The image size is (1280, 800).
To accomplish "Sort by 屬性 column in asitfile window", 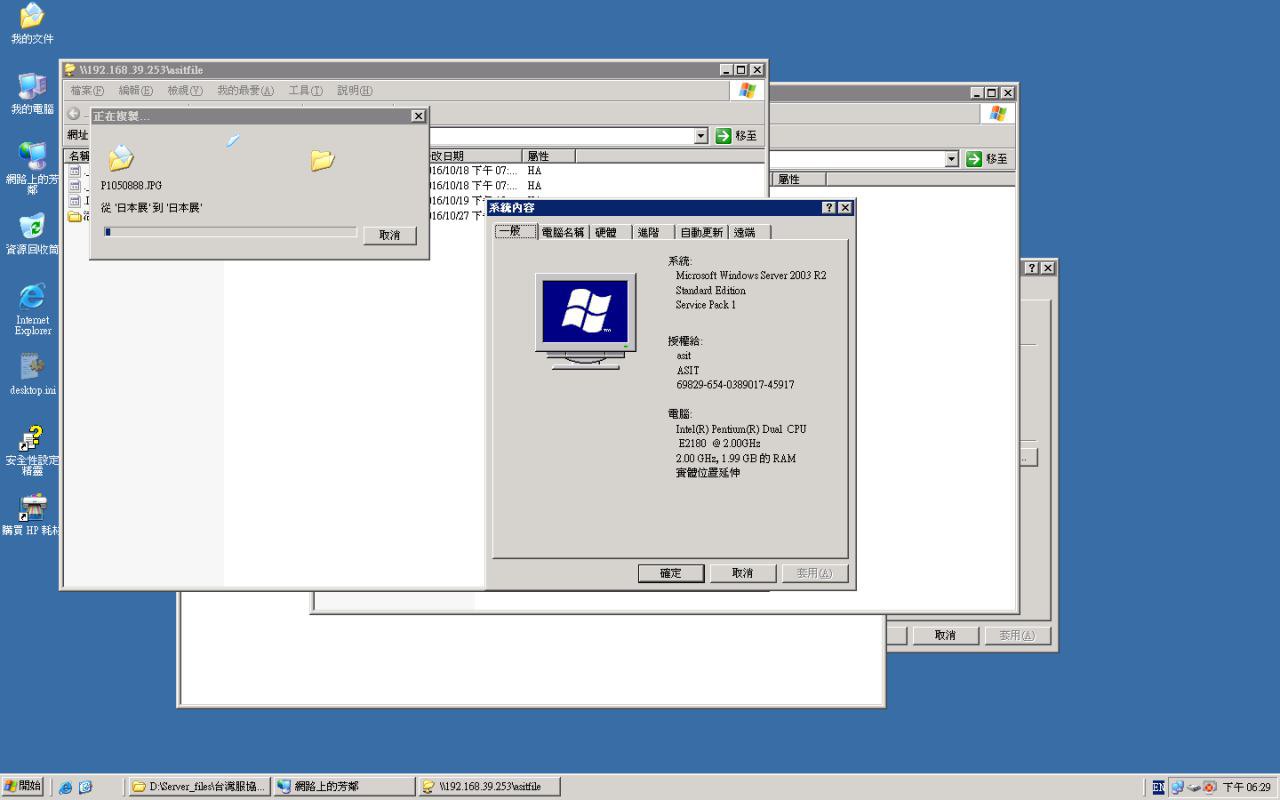I will (x=549, y=156).
